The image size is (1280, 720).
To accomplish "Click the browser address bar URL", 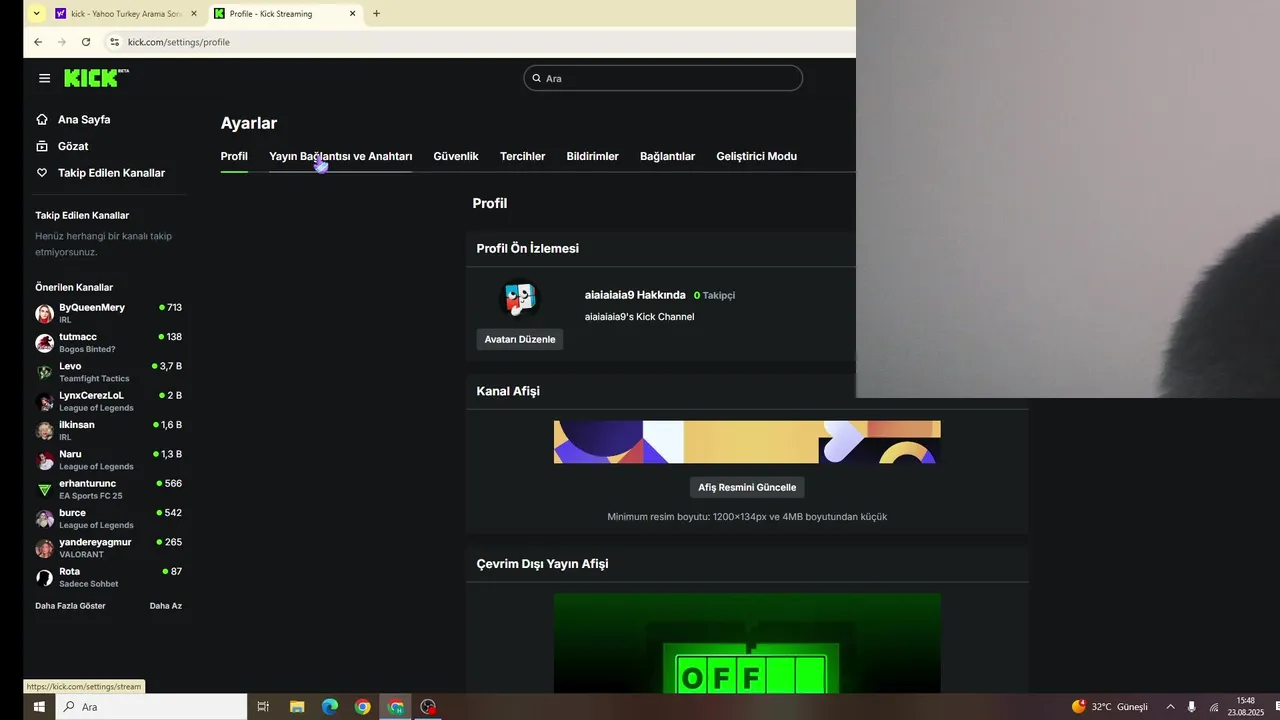I will click(179, 42).
